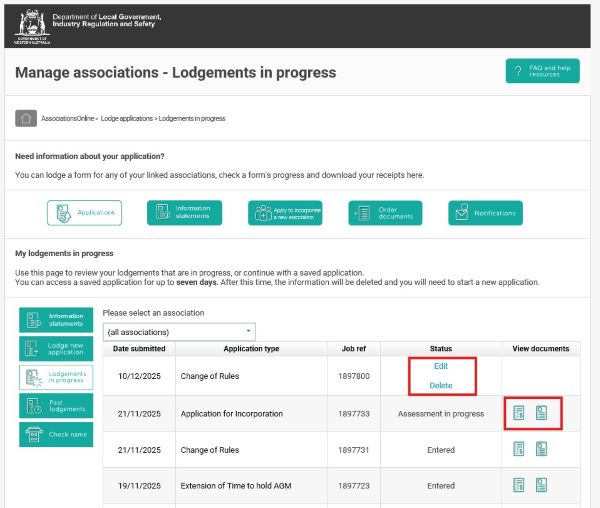Click the Order documents list icon
The image size is (600, 508).
click(362, 213)
